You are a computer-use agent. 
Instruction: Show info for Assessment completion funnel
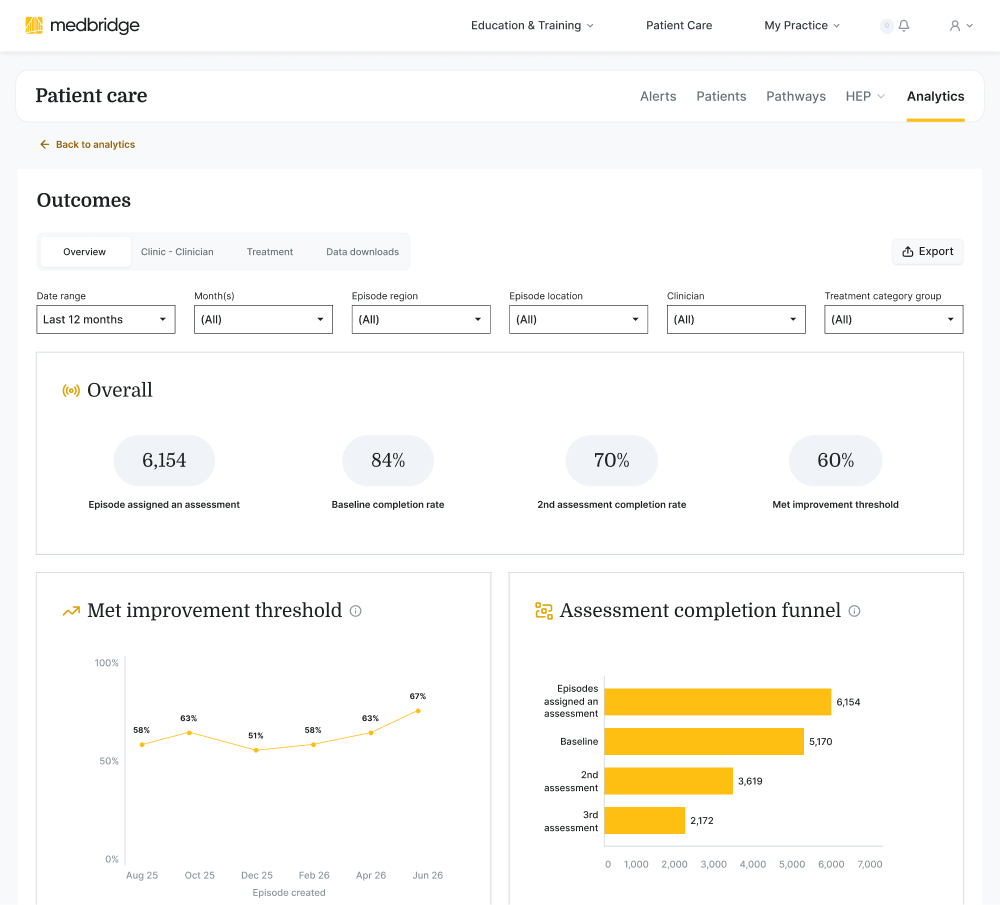click(x=855, y=611)
